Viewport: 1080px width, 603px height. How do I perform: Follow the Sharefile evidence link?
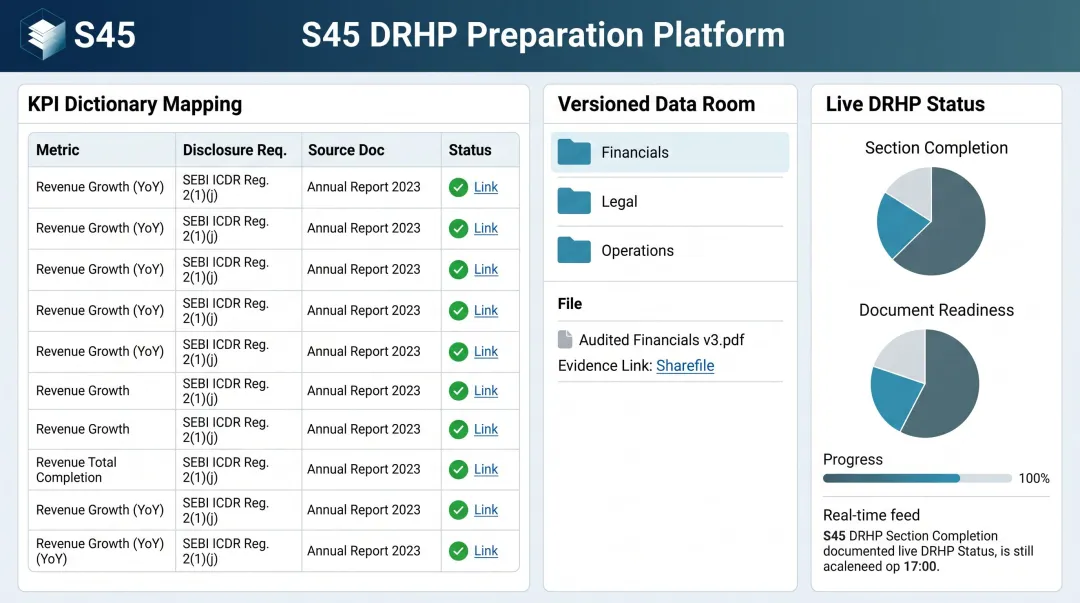[685, 365]
